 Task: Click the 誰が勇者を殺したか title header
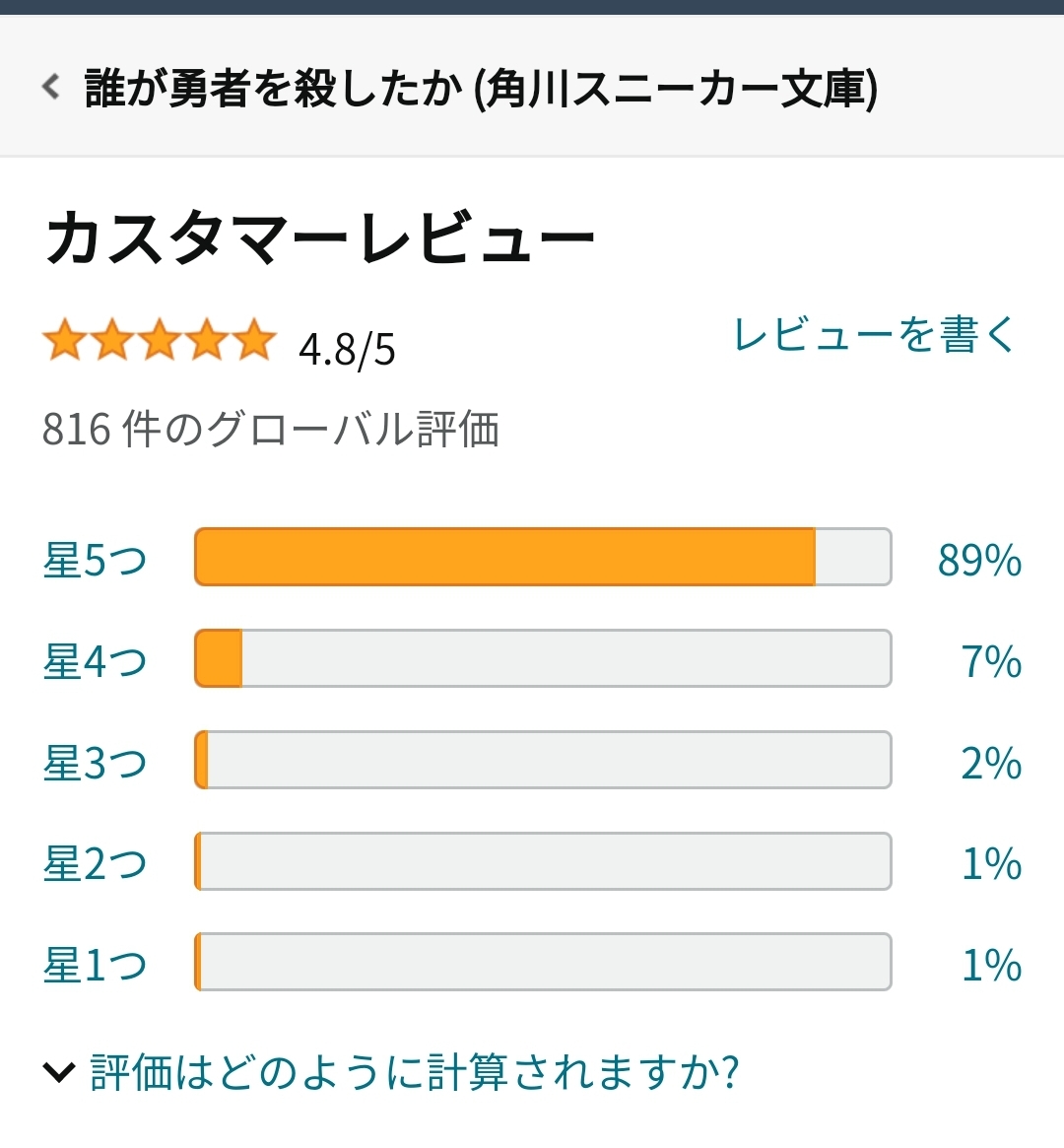[482, 88]
